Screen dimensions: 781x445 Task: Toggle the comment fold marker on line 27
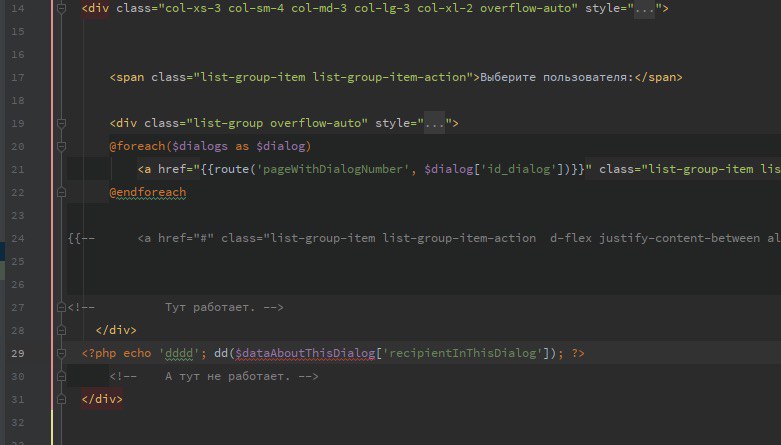click(x=61, y=307)
